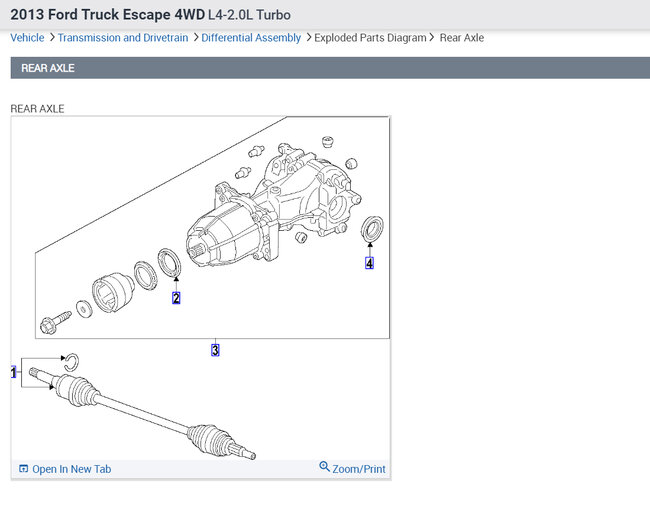
Task: Click the REAR AXLE caption above diagram
Action: (x=37, y=109)
